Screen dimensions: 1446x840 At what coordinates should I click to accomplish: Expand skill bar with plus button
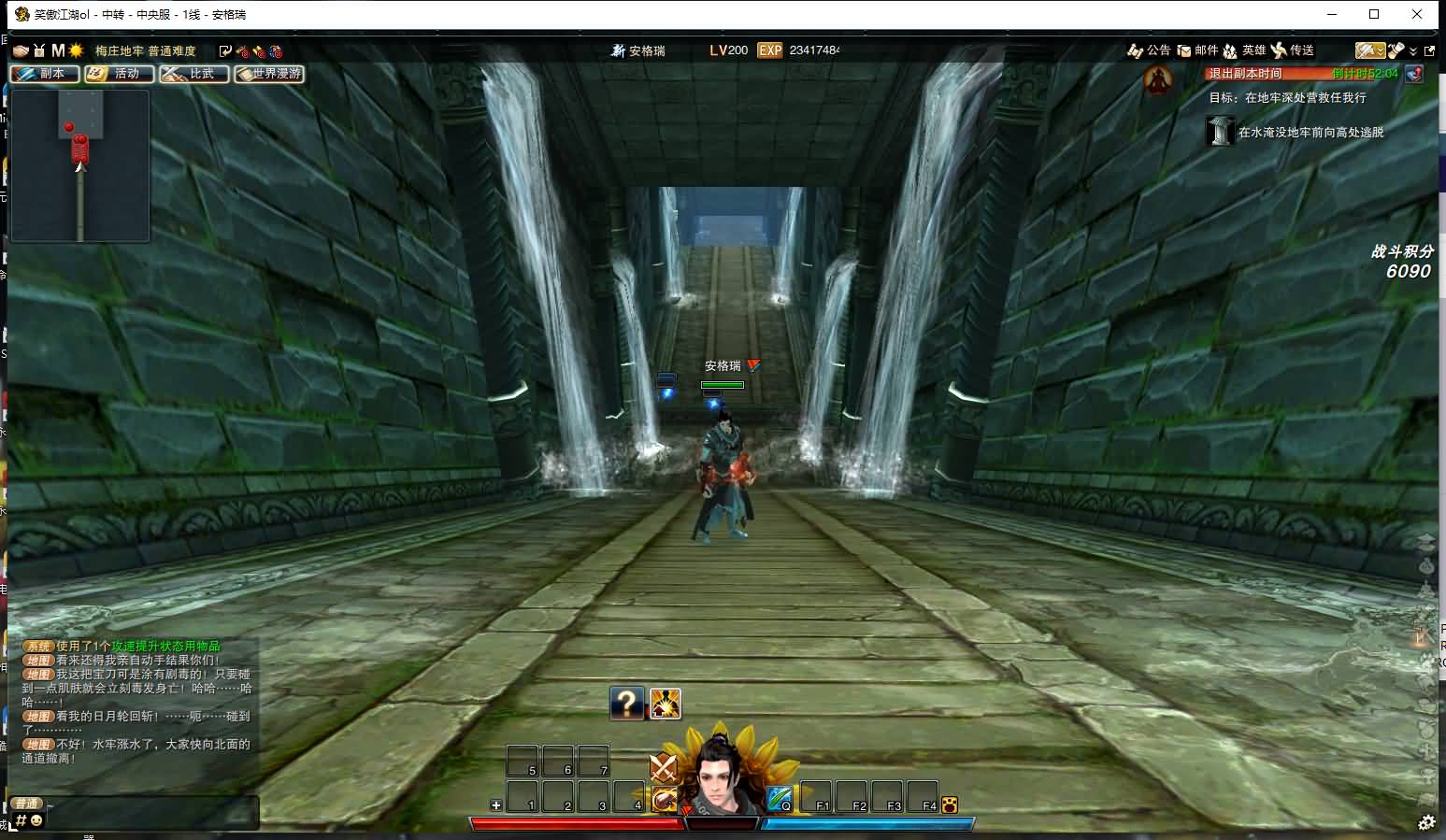click(x=496, y=804)
